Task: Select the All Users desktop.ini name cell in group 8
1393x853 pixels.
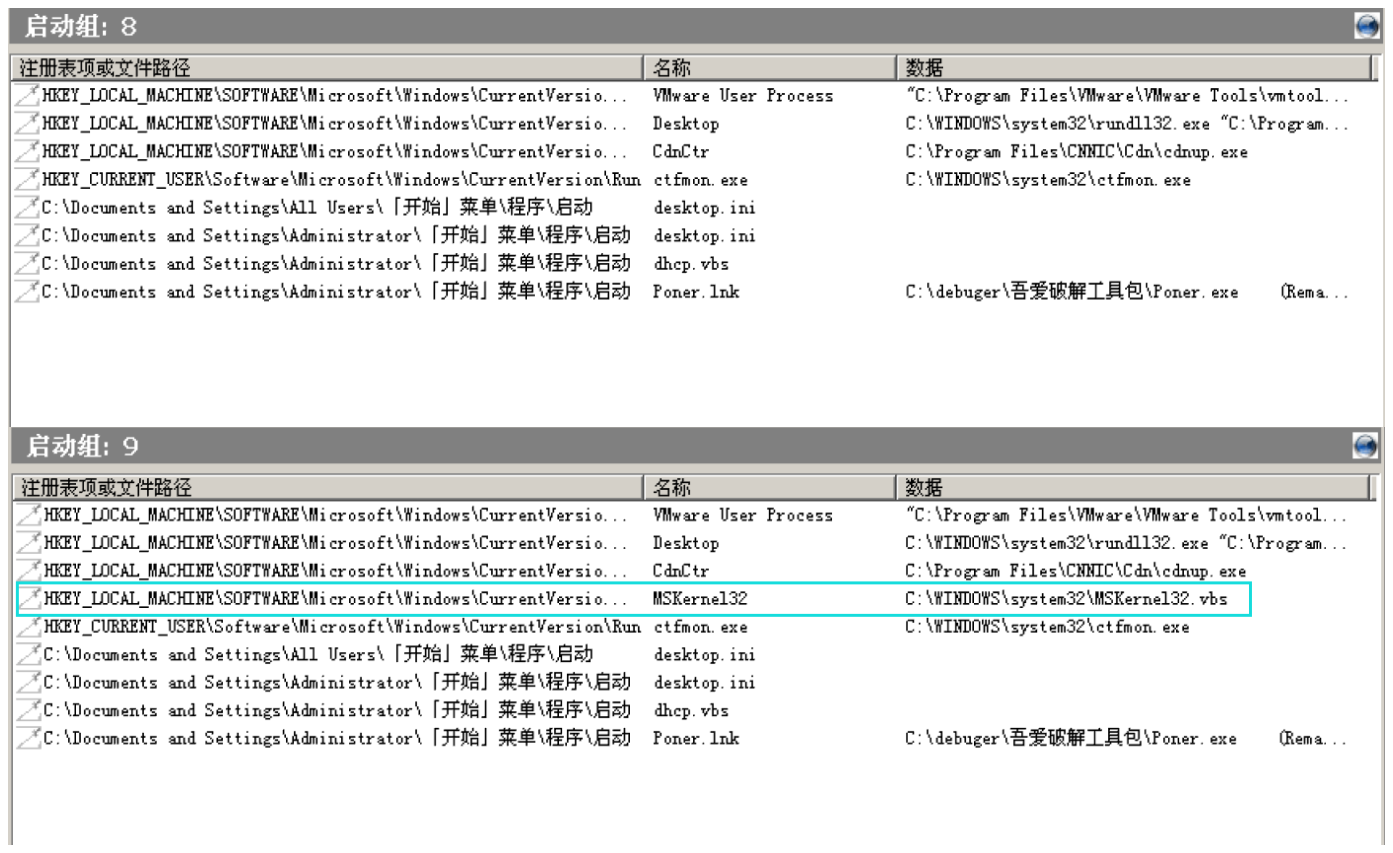Action: click(x=705, y=208)
